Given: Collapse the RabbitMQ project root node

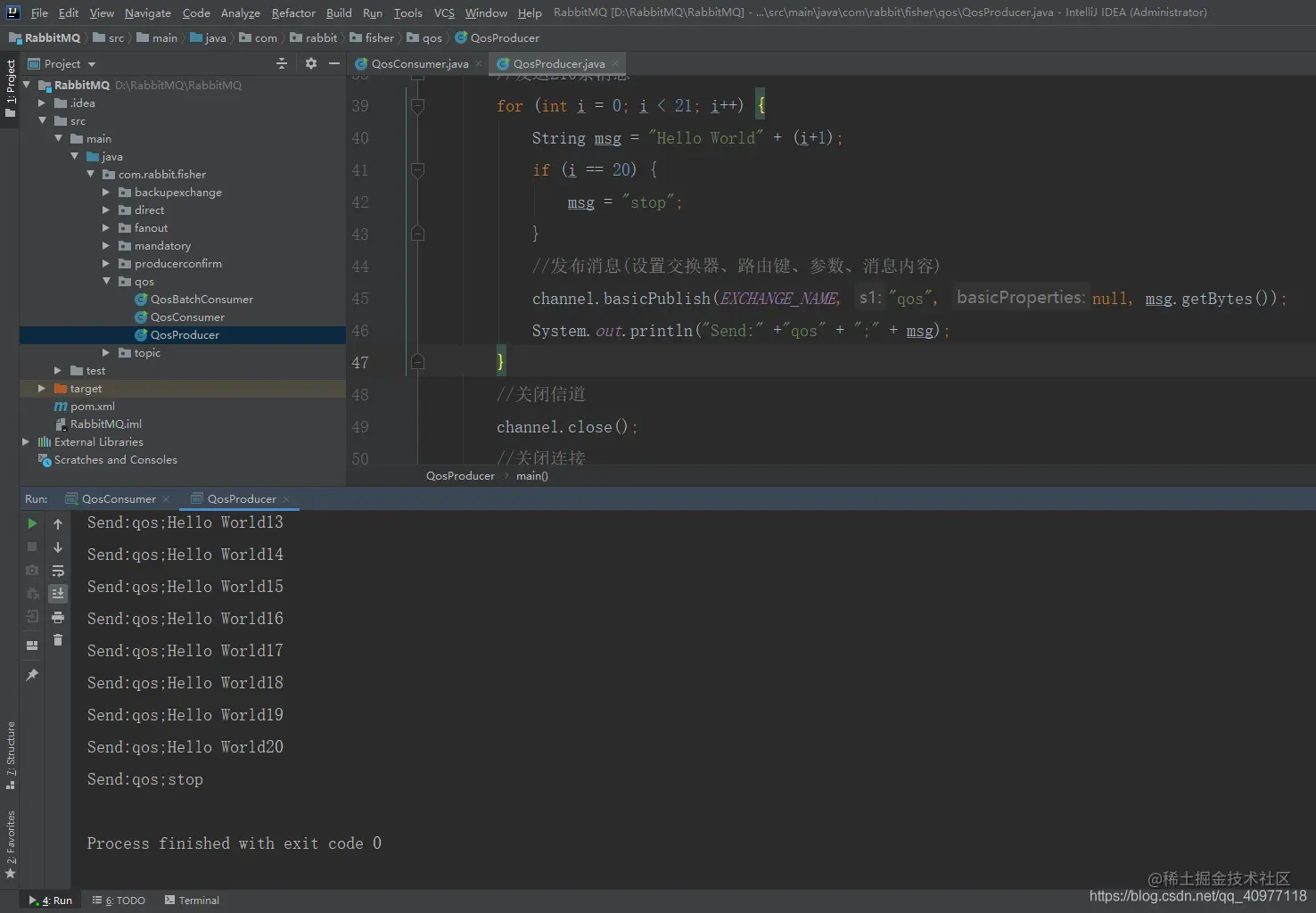Looking at the screenshot, I should point(26,85).
